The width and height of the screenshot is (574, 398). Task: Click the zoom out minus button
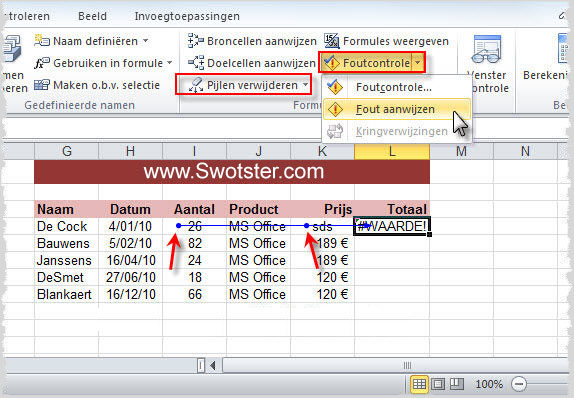519,384
